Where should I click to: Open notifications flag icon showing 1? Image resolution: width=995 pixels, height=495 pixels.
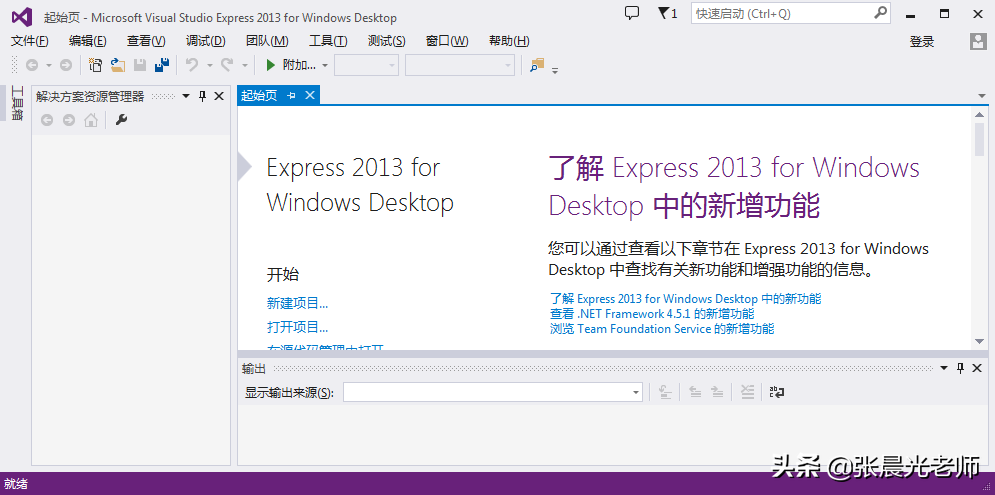668,13
